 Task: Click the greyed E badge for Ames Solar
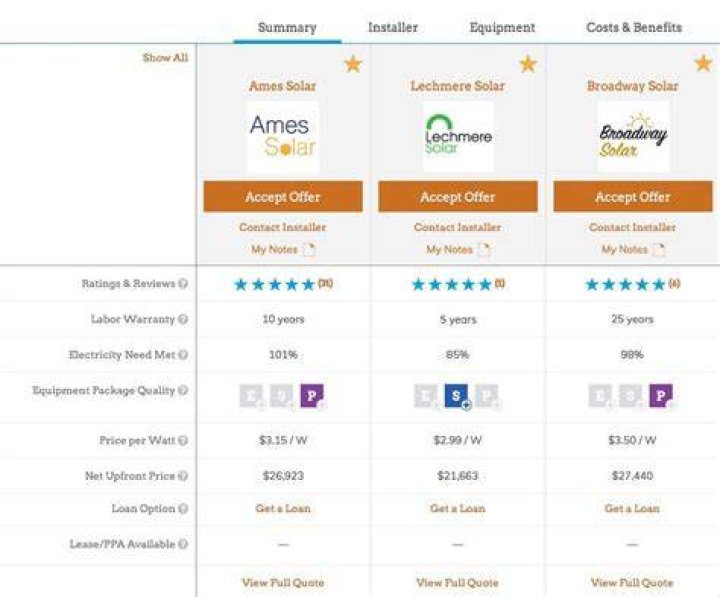coord(251,396)
